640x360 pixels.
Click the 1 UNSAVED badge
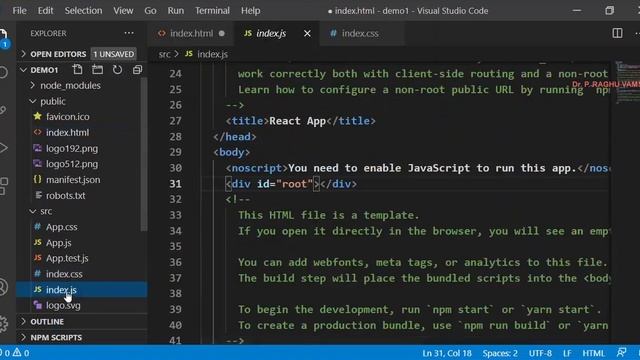[x=113, y=54]
